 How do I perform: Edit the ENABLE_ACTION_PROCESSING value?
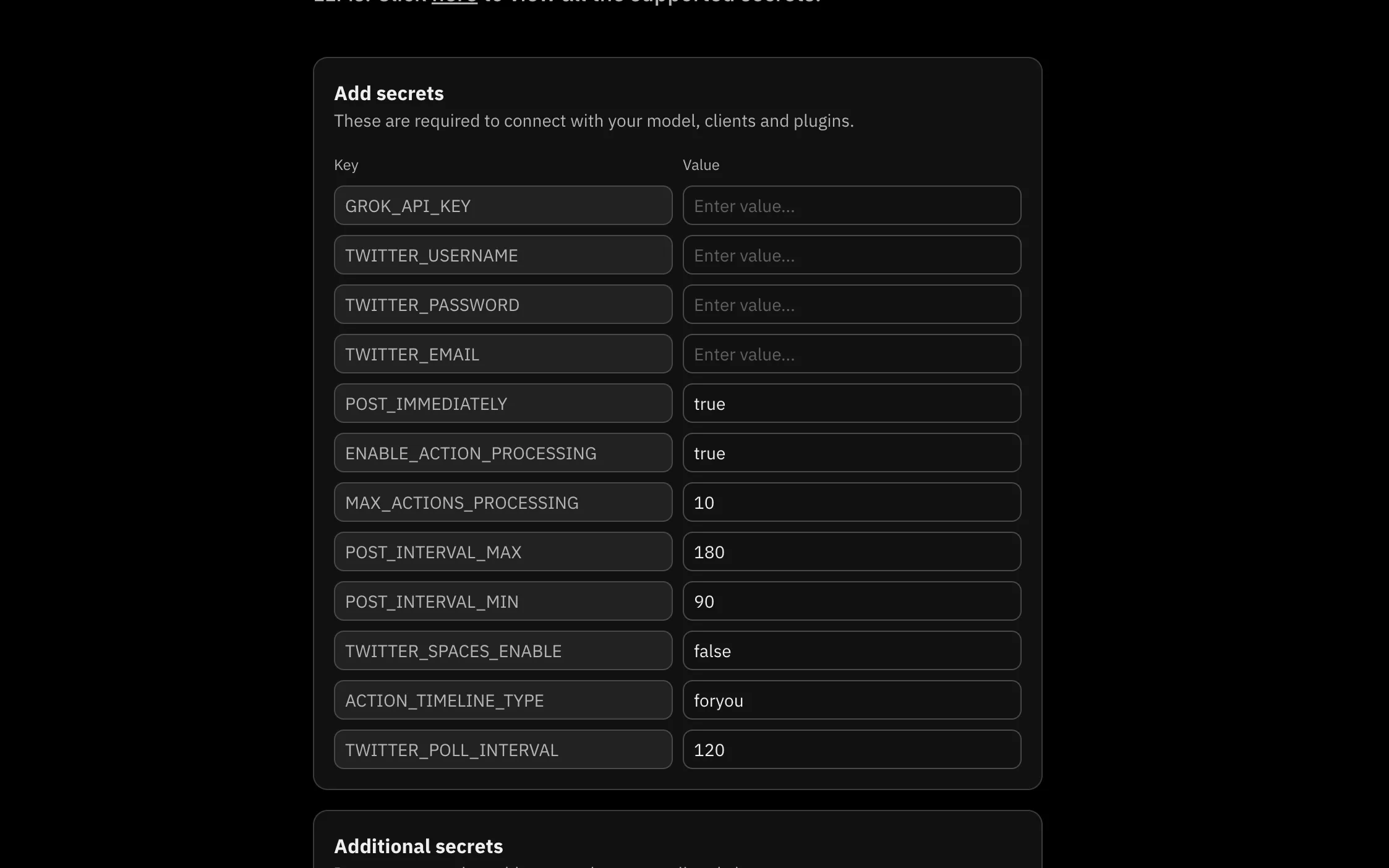[851, 453]
